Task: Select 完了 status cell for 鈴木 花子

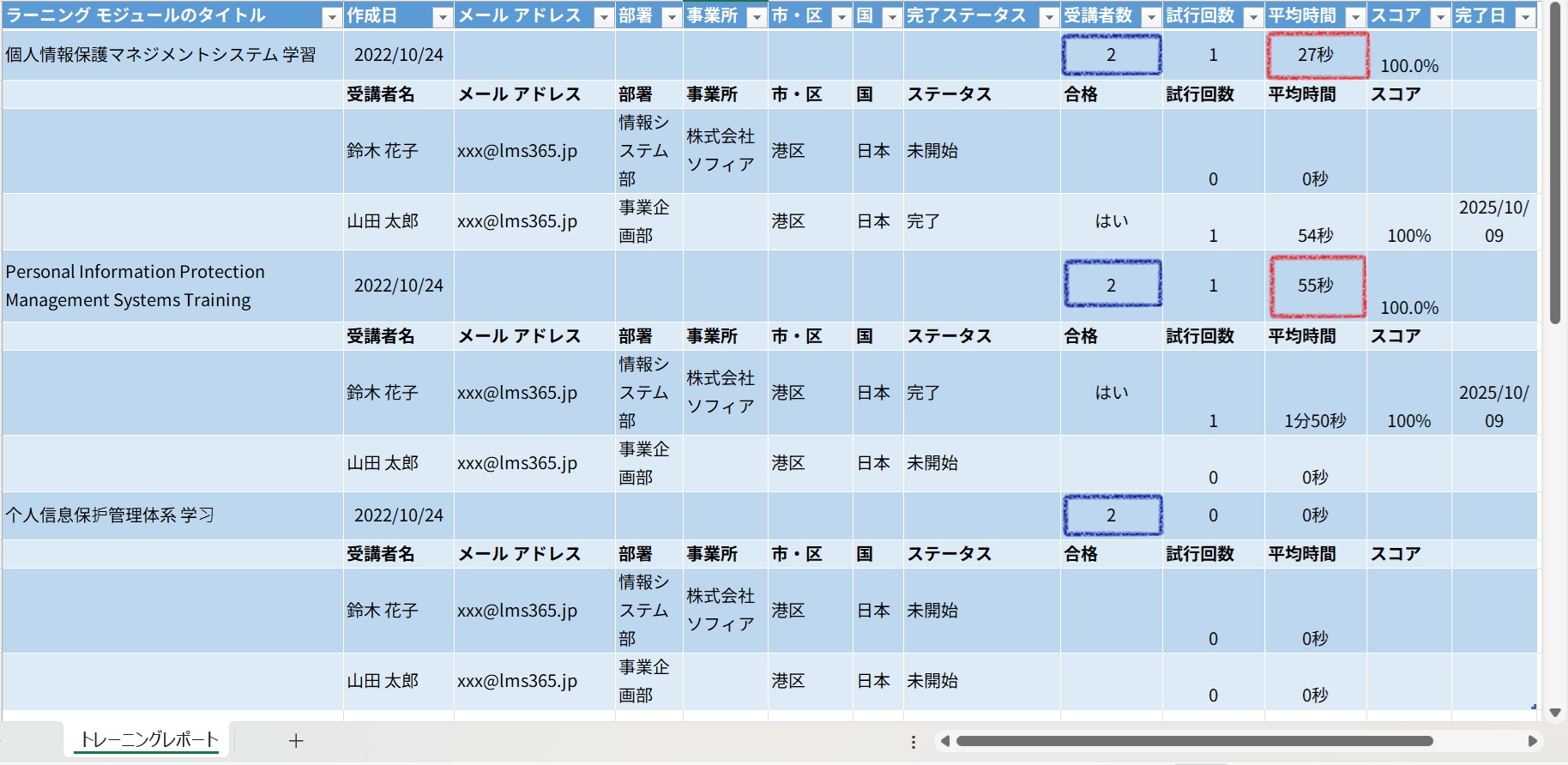Action: click(982, 393)
